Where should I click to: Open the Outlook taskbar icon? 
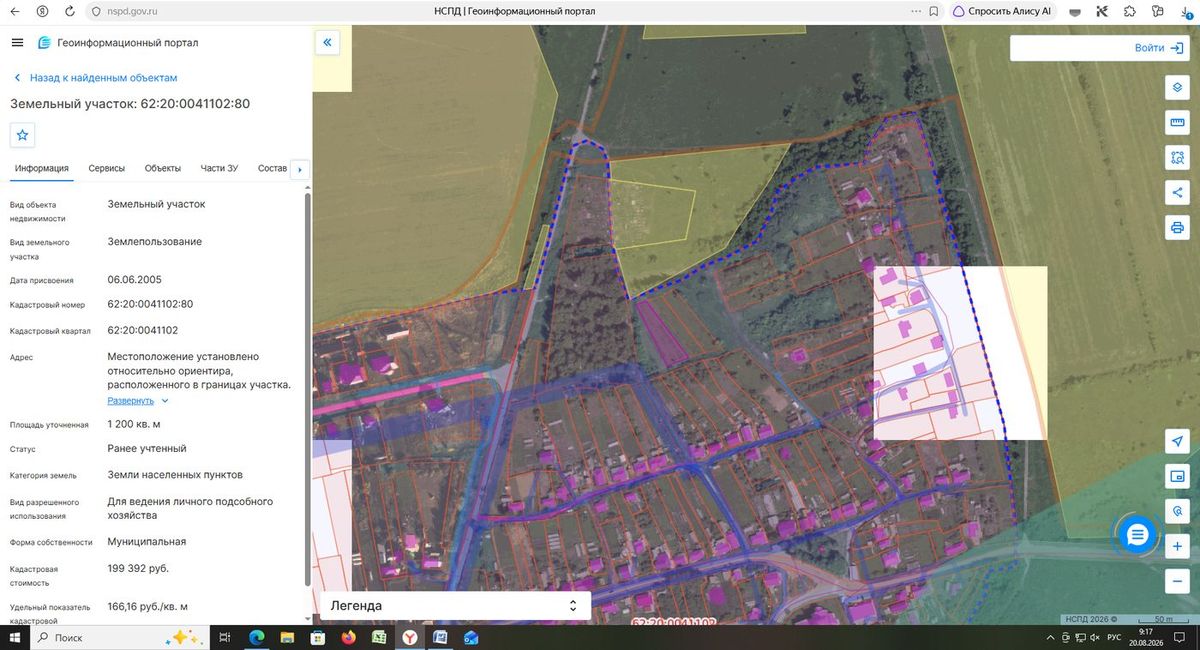point(471,637)
